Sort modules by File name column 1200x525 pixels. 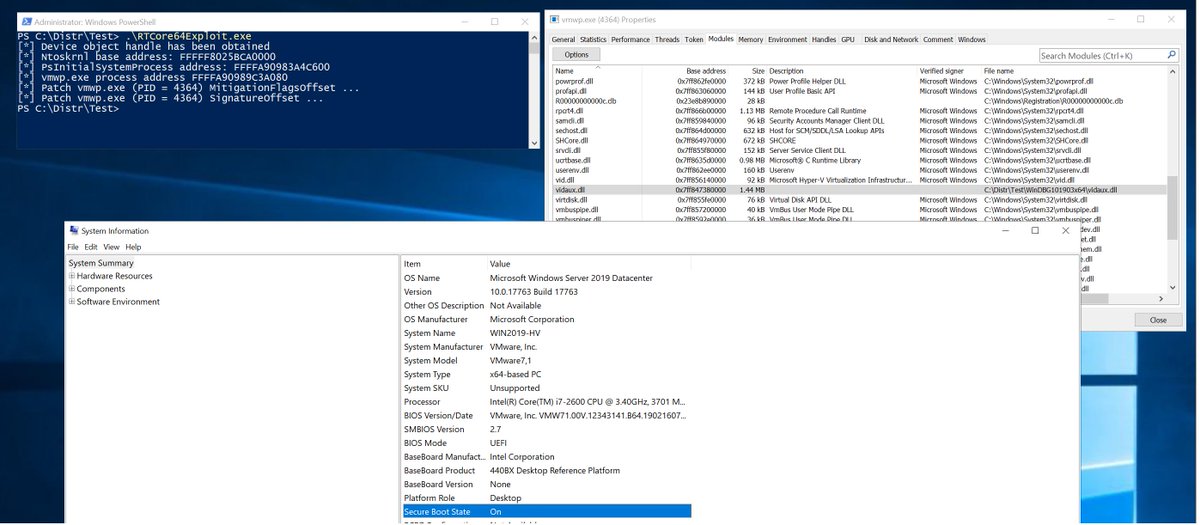coord(1073,71)
